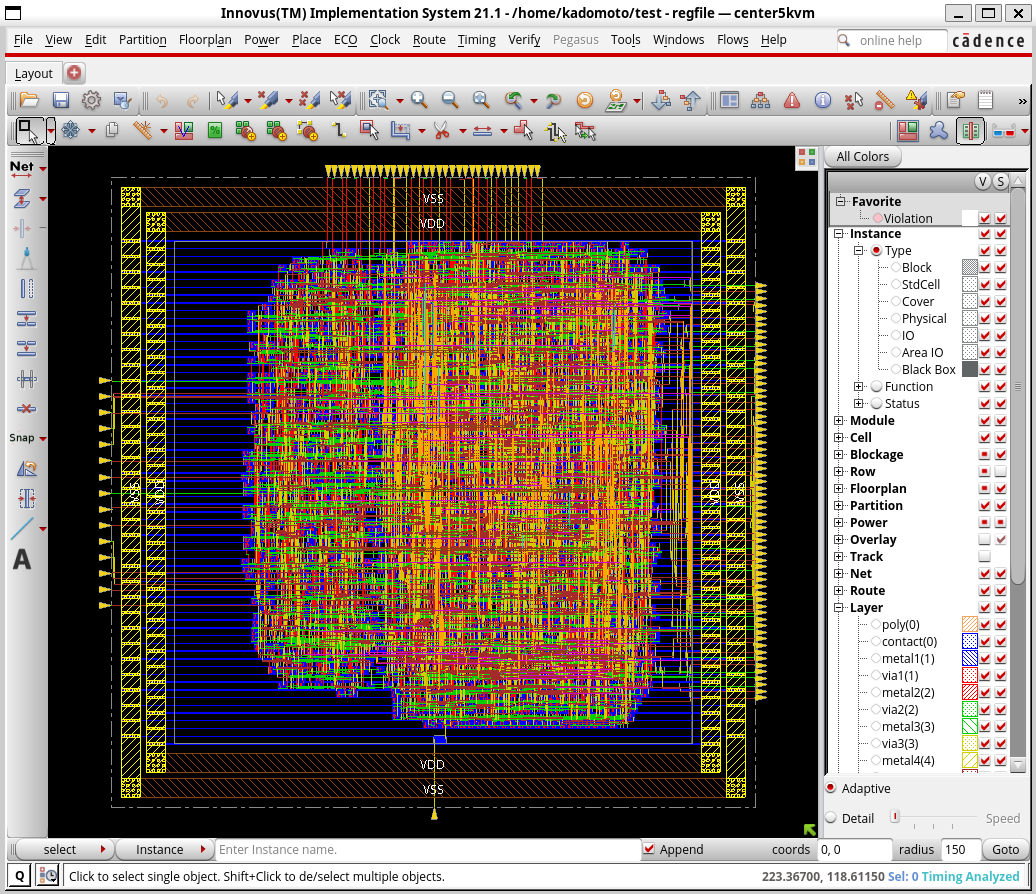
Task: Click the floorplan view red-green icon
Action: [908, 131]
